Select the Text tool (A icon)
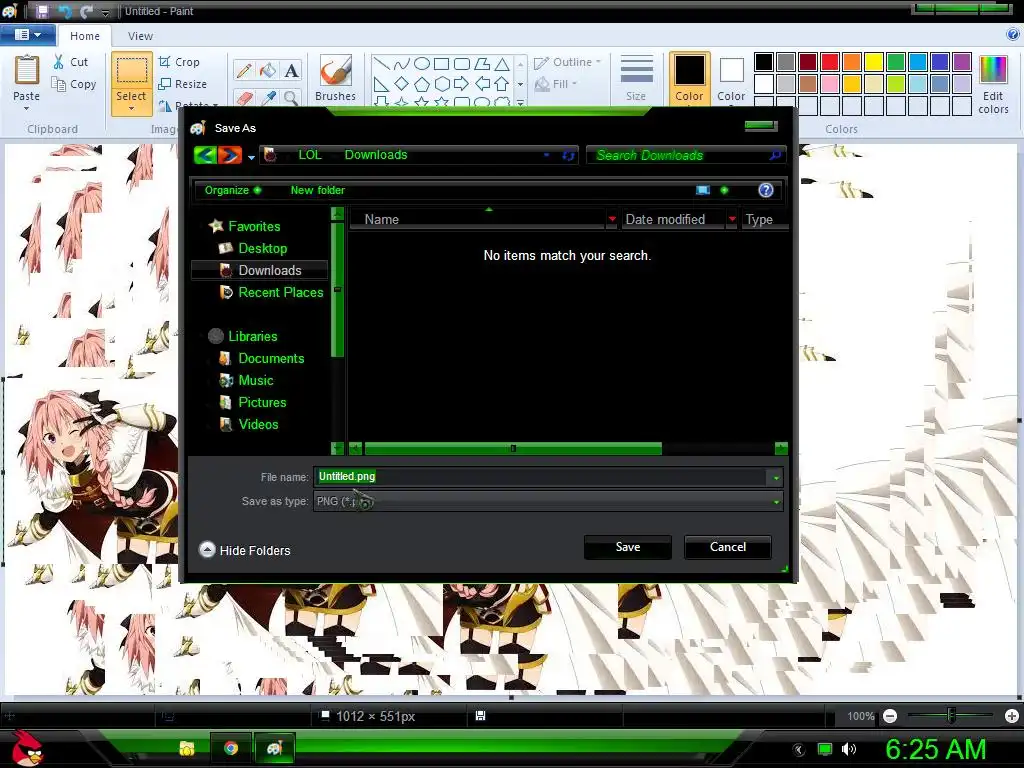Viewport: 1024px width, 768px height. pos(291,71)
